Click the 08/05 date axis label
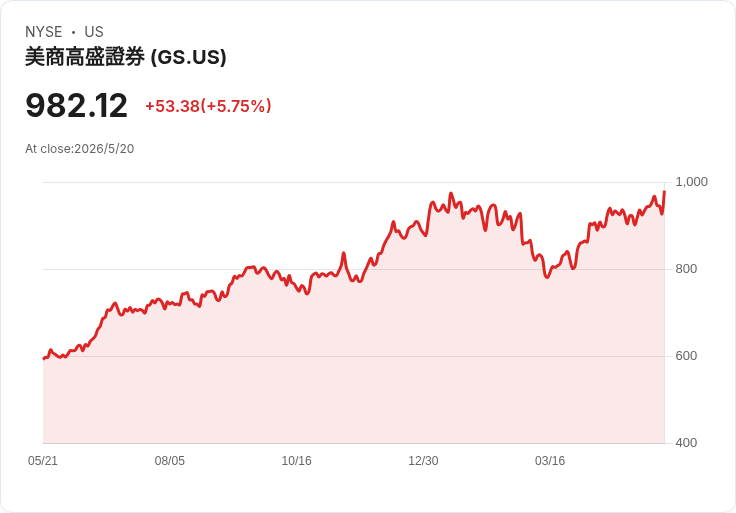Screen dimensions: 736x513 (x=169, y=461)
